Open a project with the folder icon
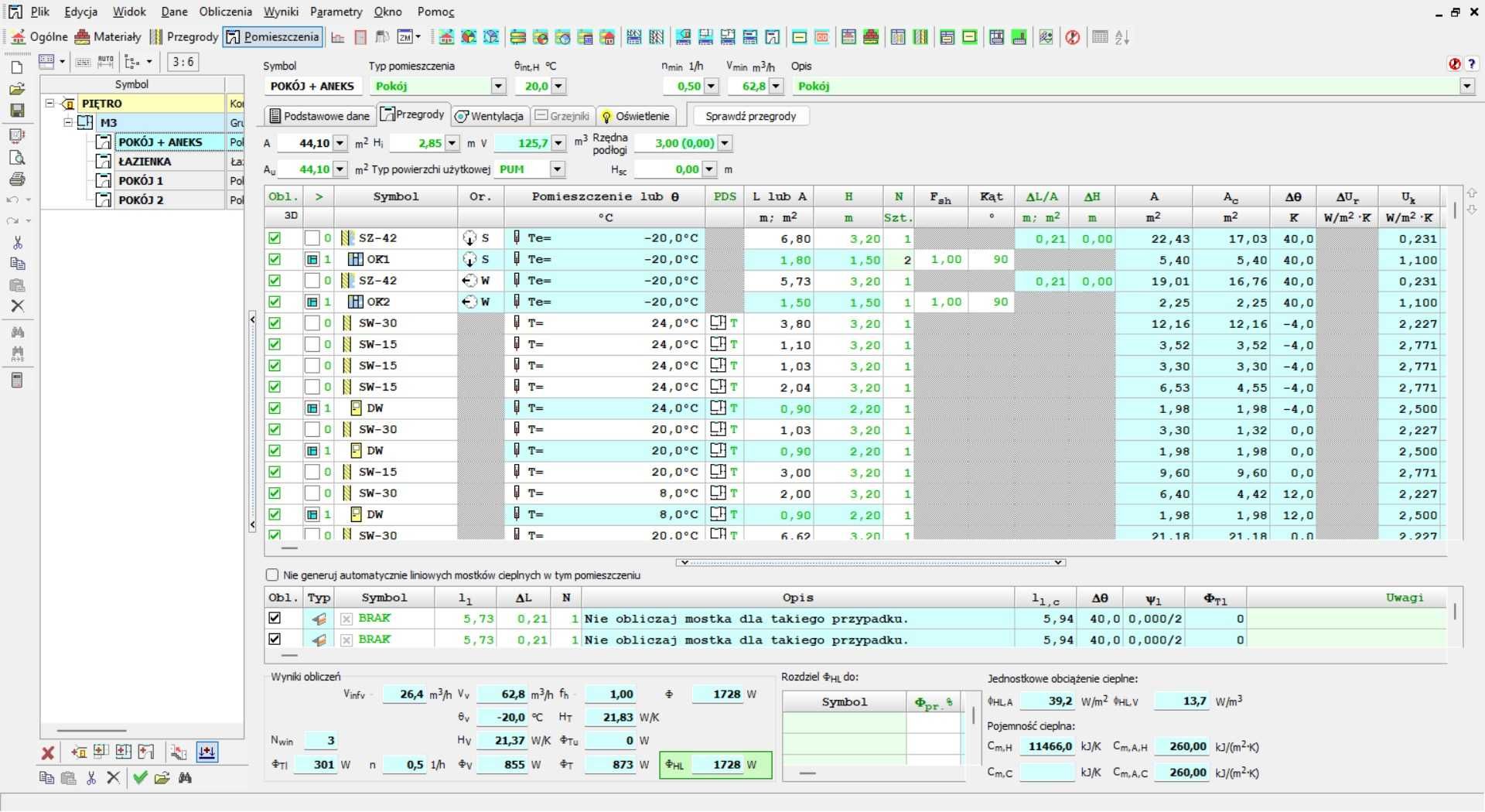The width and height of the screenshot is (1485, 812). tap(17, 90)
